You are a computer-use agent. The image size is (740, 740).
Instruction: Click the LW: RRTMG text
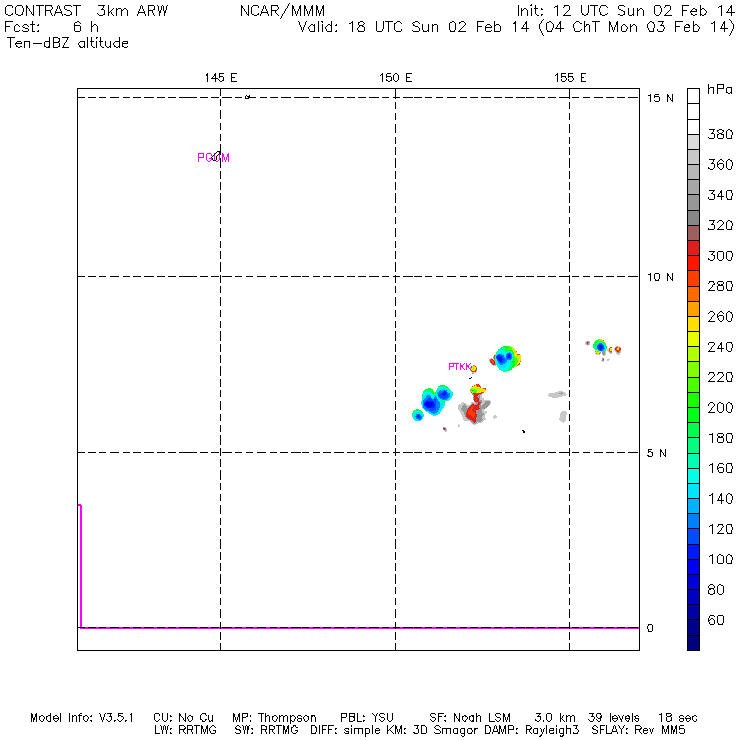click(x=185, y=730)
